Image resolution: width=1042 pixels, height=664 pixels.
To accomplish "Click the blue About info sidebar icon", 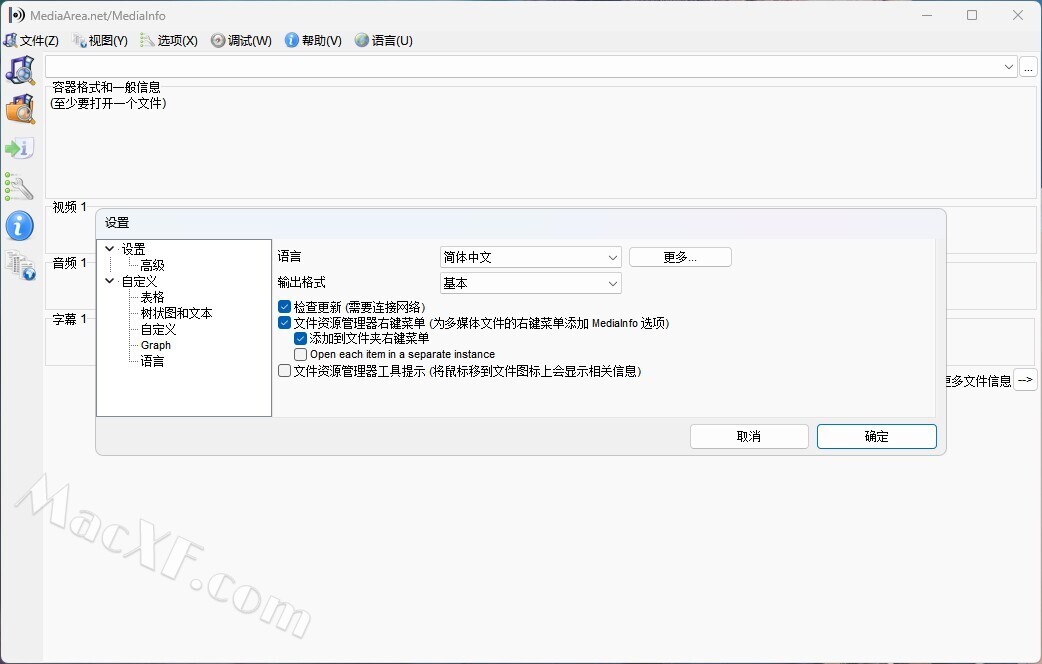I will point(19,226).
